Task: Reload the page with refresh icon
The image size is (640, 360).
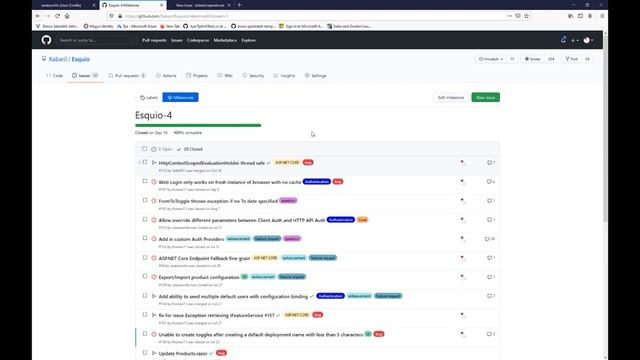Action: [58, 16]
